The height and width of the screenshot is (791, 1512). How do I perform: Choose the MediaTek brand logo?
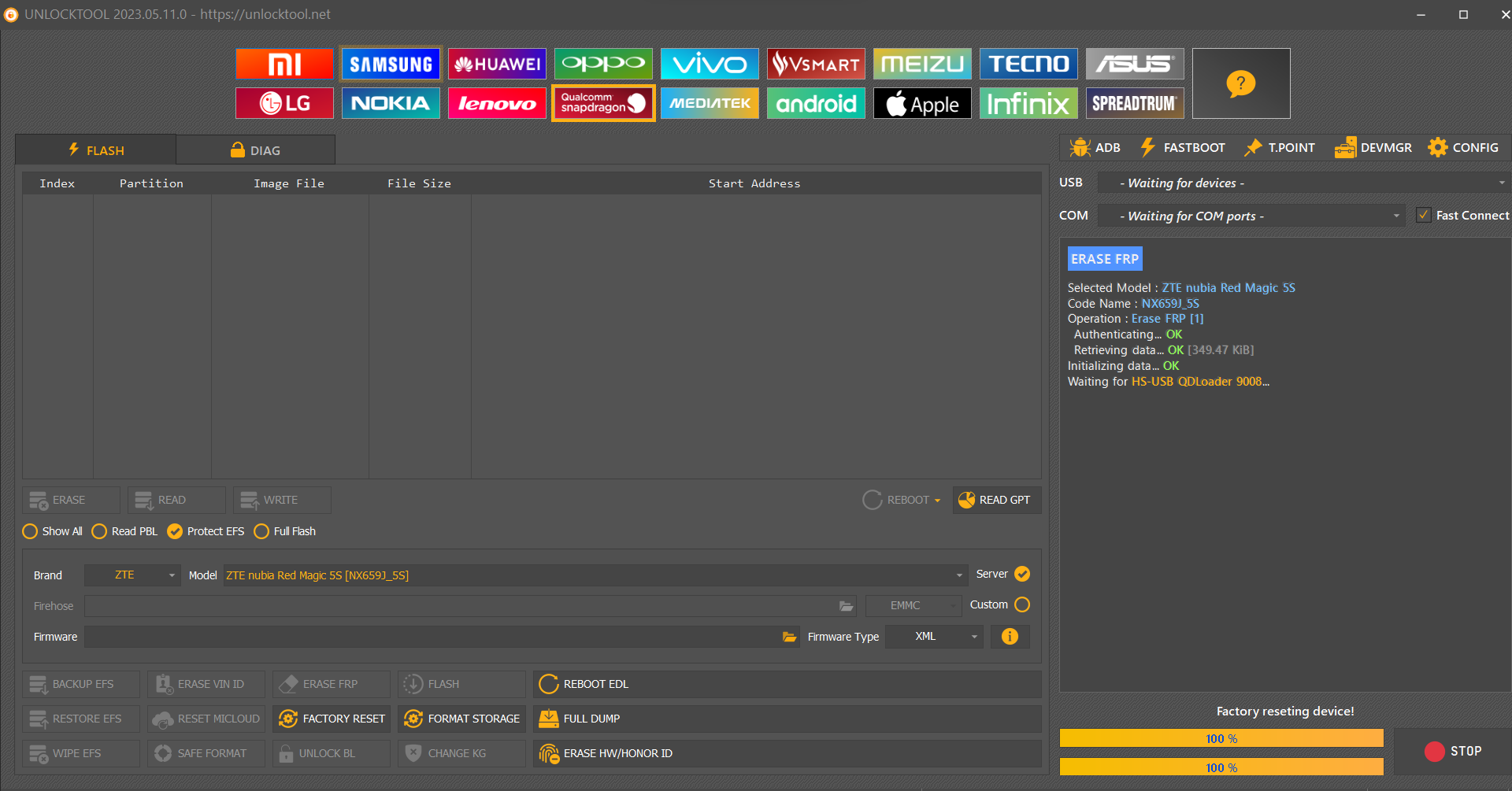(x=710, y=103)
